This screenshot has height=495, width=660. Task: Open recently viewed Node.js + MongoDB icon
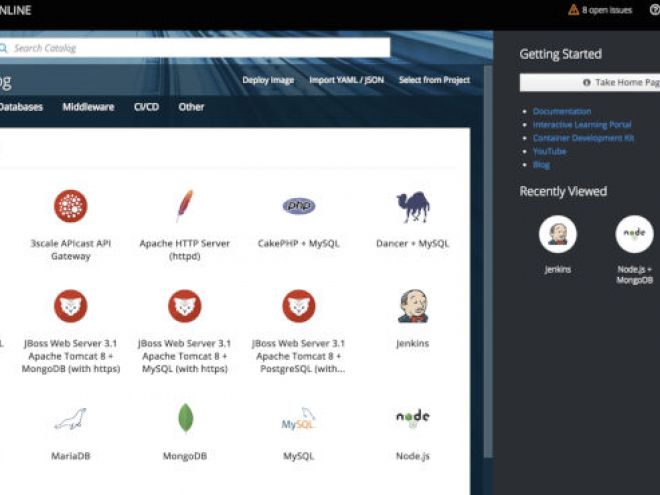(x=634, y=234)
